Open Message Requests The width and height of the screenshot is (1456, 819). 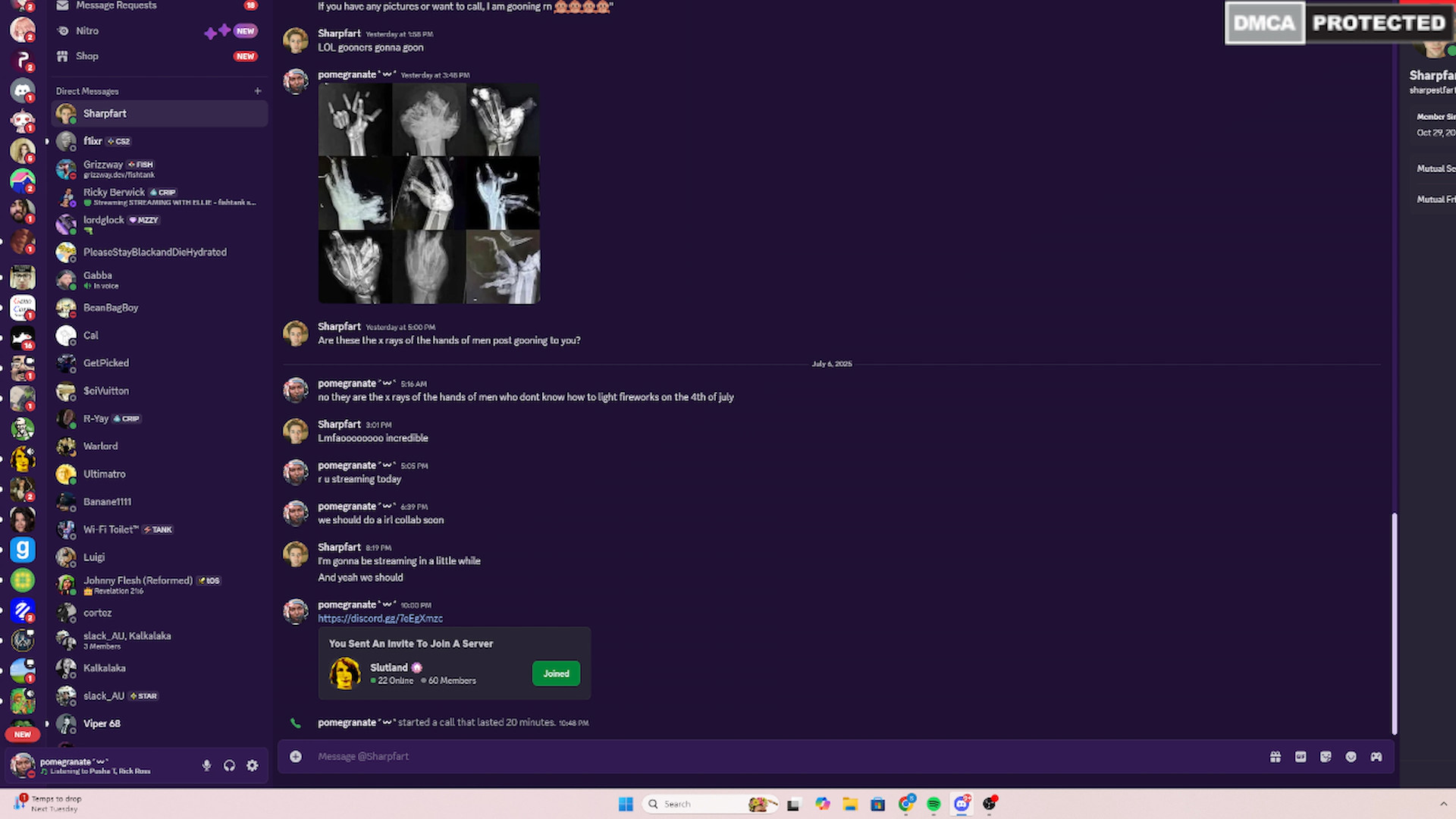pos(159,6)
